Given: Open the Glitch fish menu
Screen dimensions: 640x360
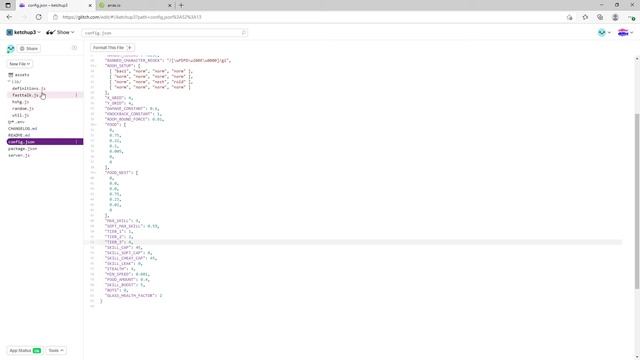Looking at the screenshot, I should [625, 33].
